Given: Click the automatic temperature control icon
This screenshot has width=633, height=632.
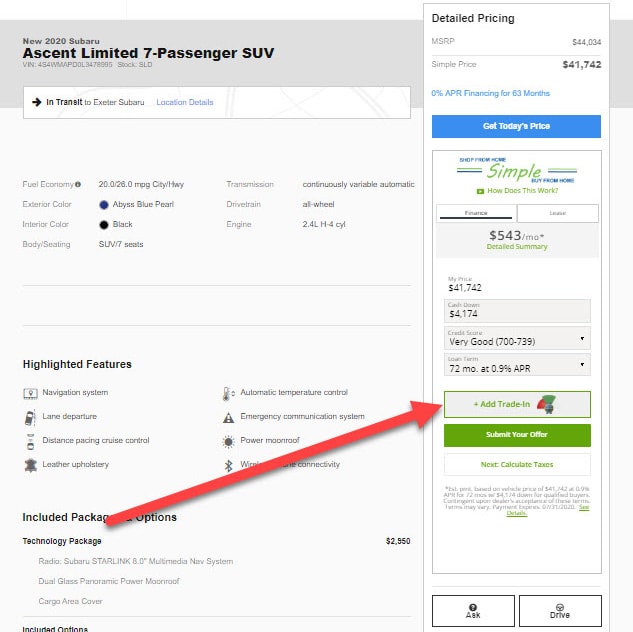Looking at the screenshot, I should pos(228,393).
